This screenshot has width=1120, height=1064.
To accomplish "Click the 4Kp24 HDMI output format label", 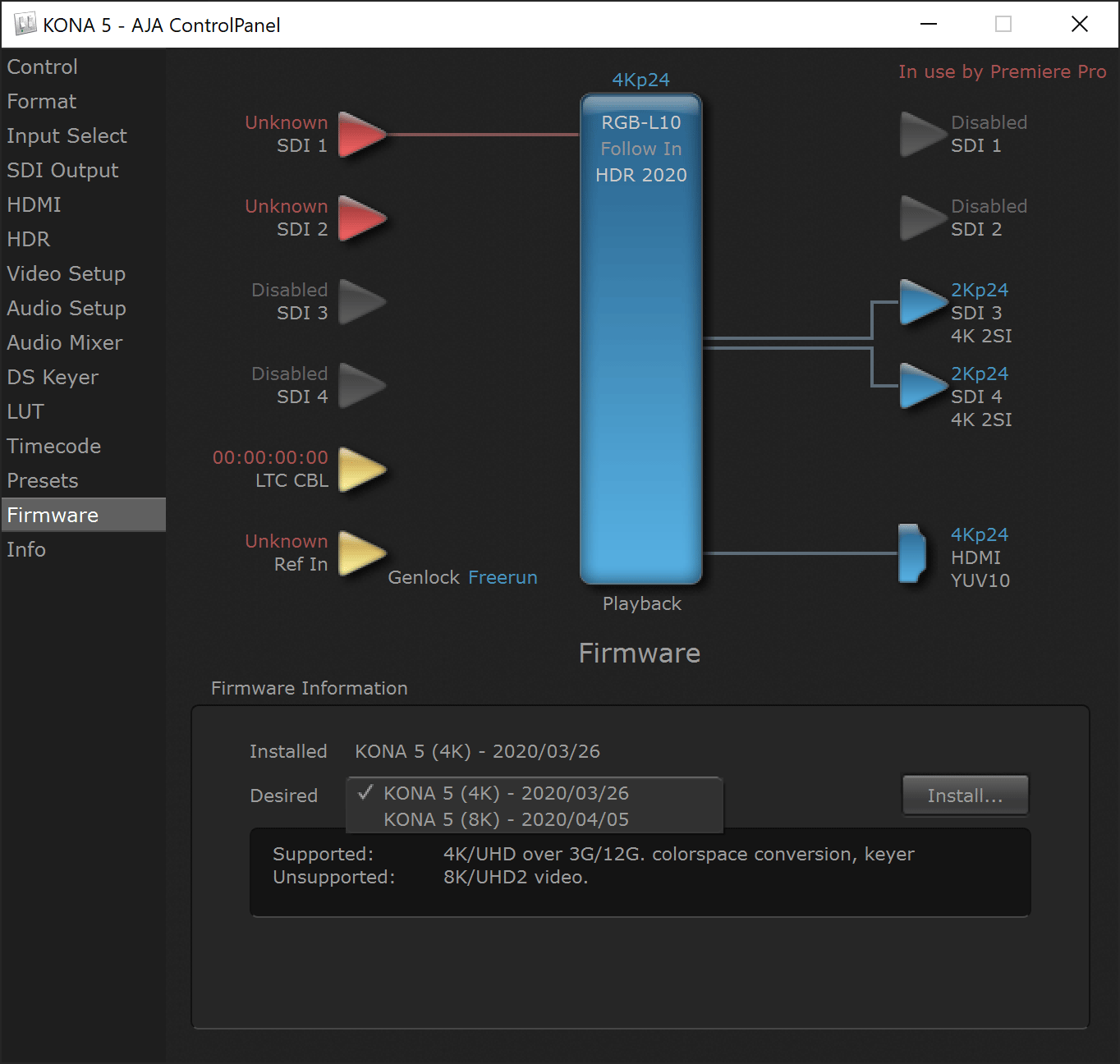I will [980, 535].
